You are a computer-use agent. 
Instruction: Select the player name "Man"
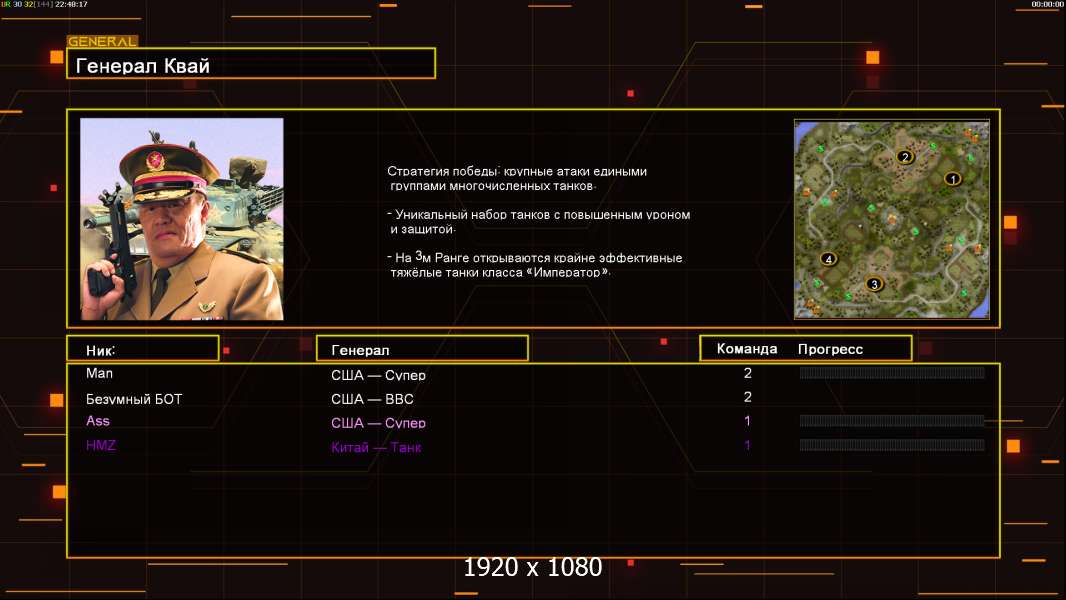pyautogui.click(x=100, y=373)
